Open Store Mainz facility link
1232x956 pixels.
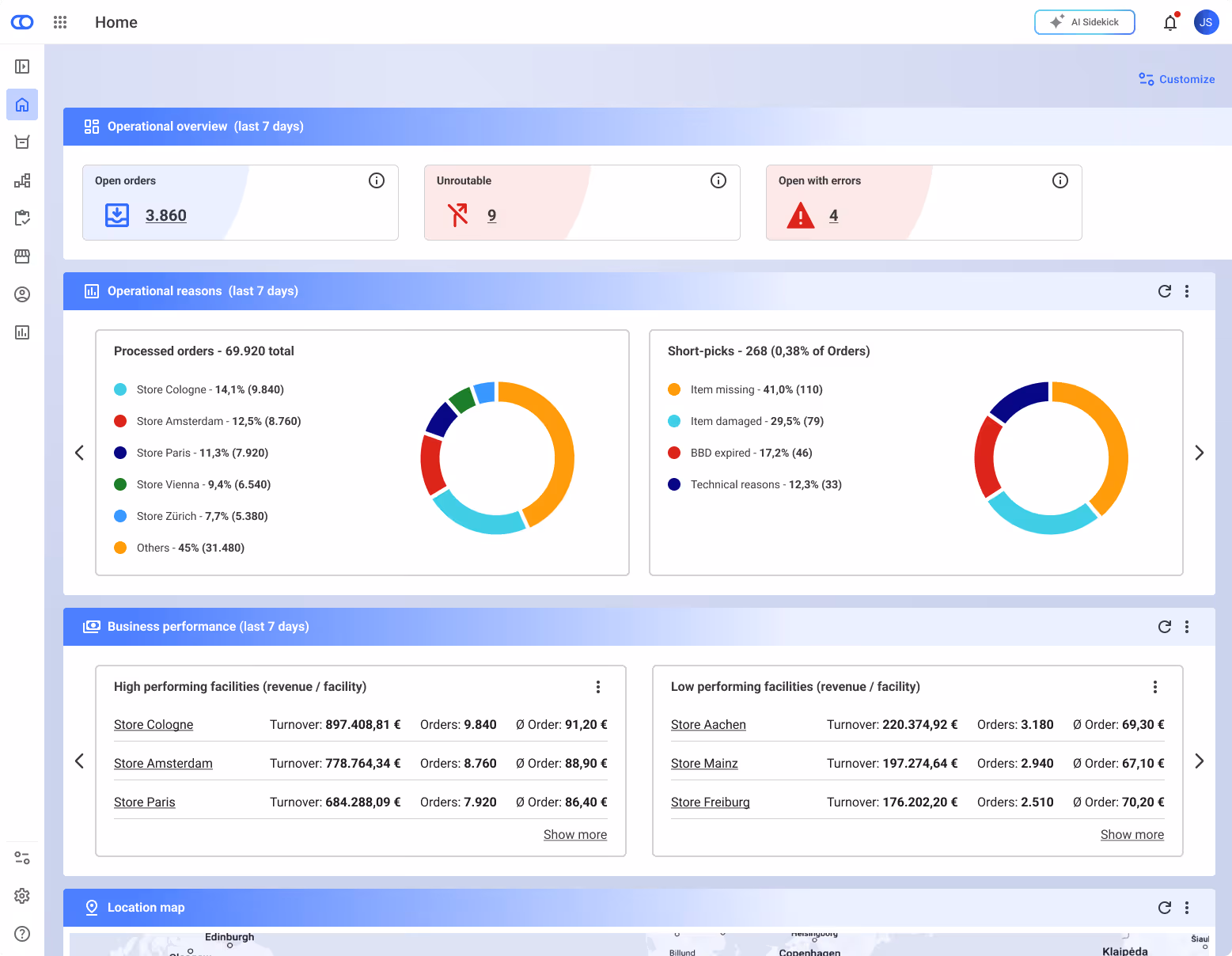(x=704, y=764)
